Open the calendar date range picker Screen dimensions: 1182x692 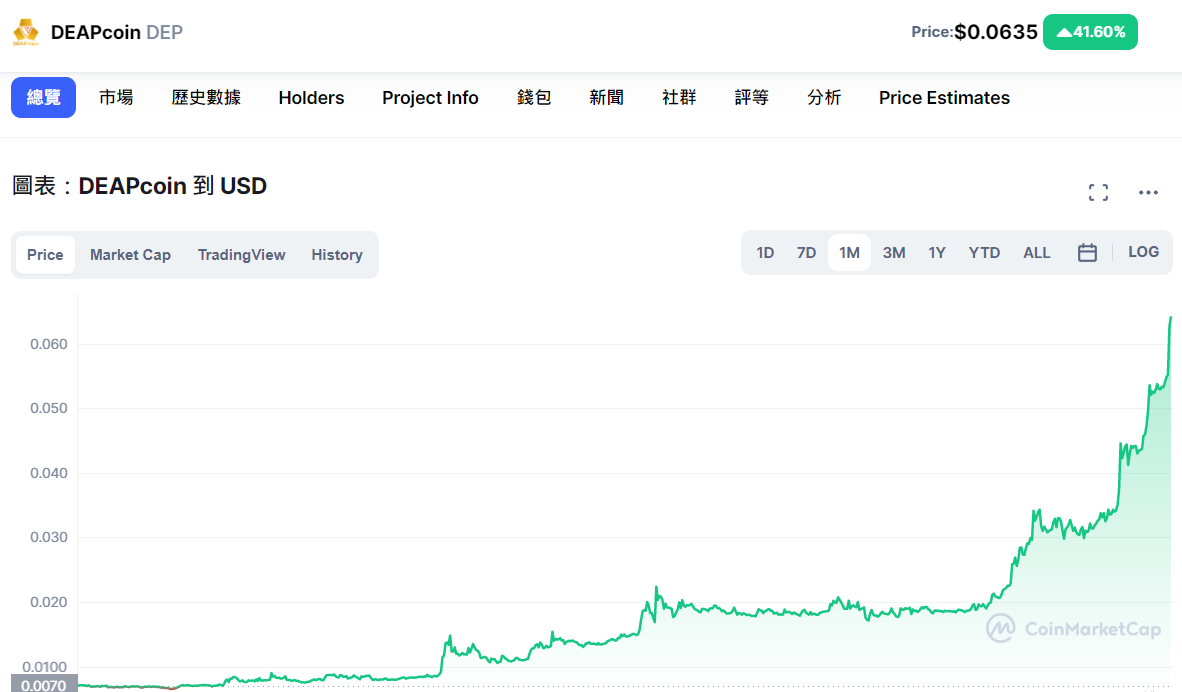[x=1087, y=253]
